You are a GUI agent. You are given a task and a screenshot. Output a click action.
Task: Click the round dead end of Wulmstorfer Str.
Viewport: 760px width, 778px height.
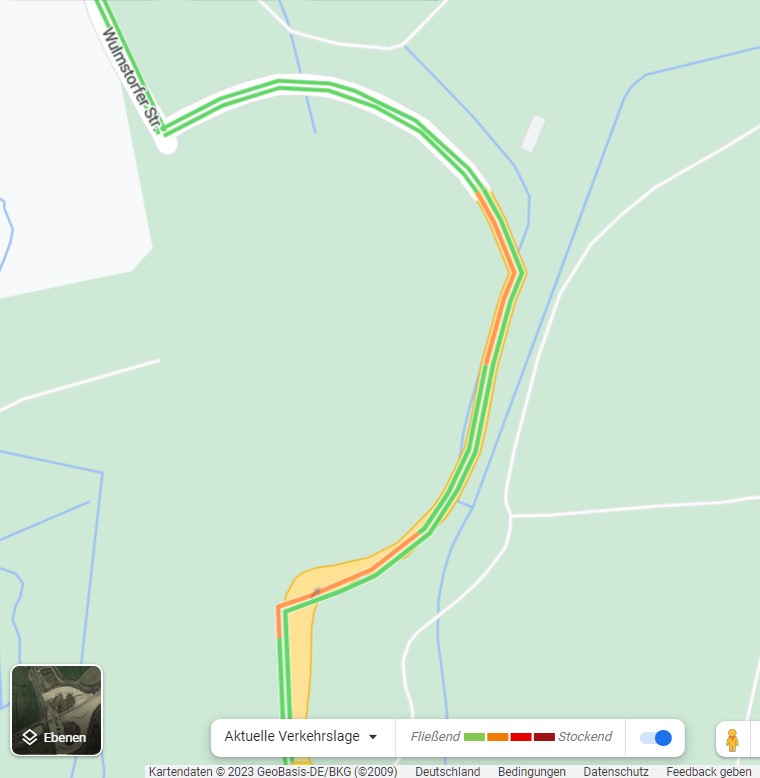click(168, 145)
